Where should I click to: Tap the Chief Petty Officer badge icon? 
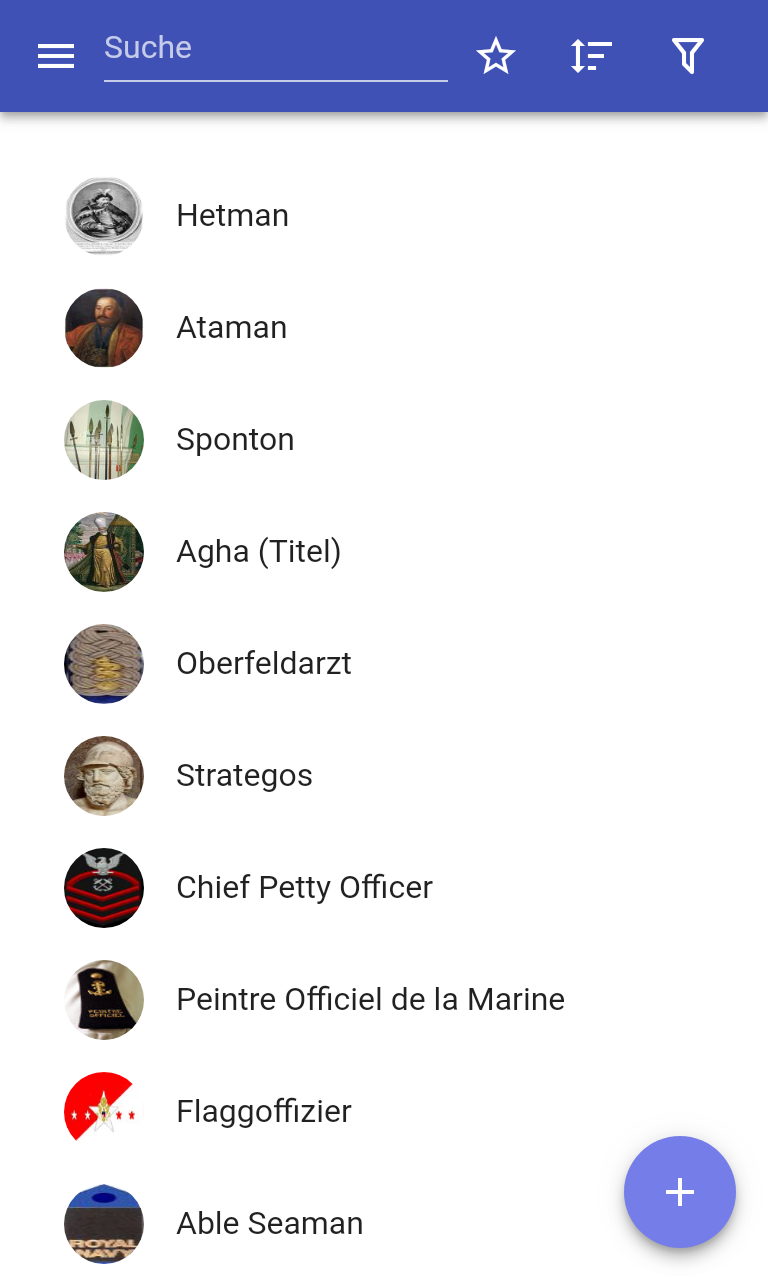(x=104, y=888)
